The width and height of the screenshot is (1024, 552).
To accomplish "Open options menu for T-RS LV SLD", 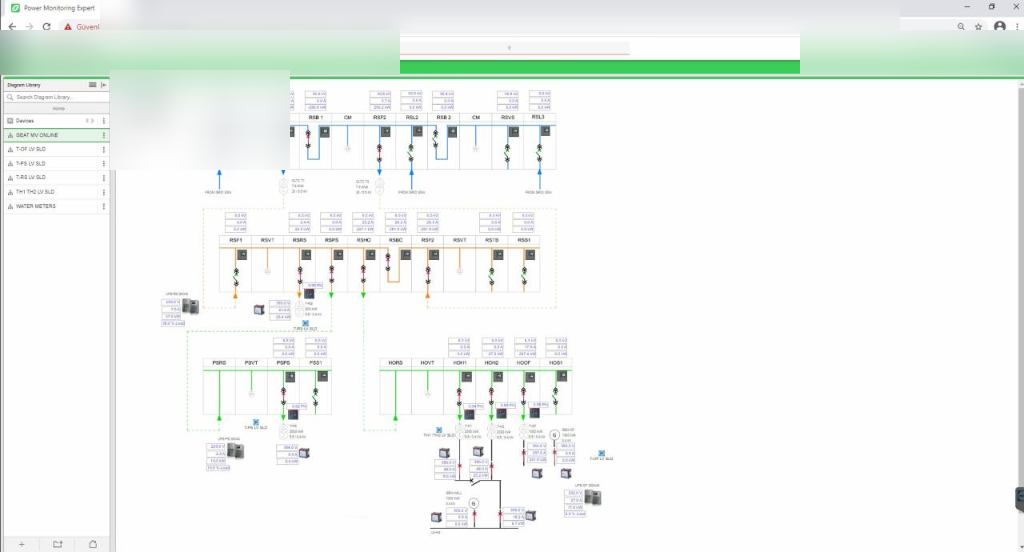I will [104, 178].
